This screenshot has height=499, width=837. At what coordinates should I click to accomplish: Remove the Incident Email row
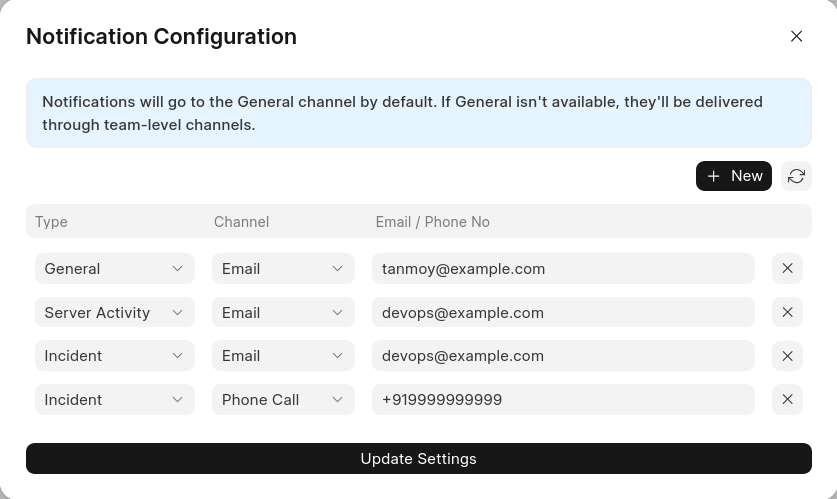point(787,356)
